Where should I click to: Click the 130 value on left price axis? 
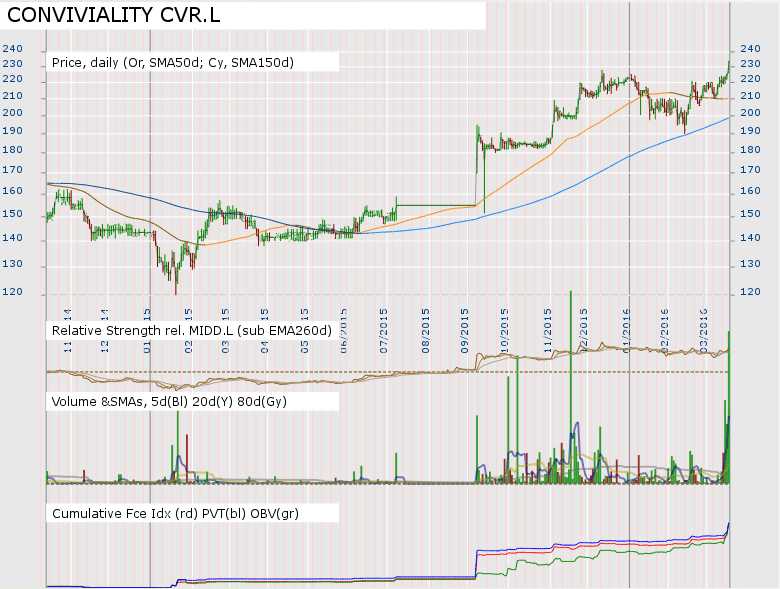[12, 264]
